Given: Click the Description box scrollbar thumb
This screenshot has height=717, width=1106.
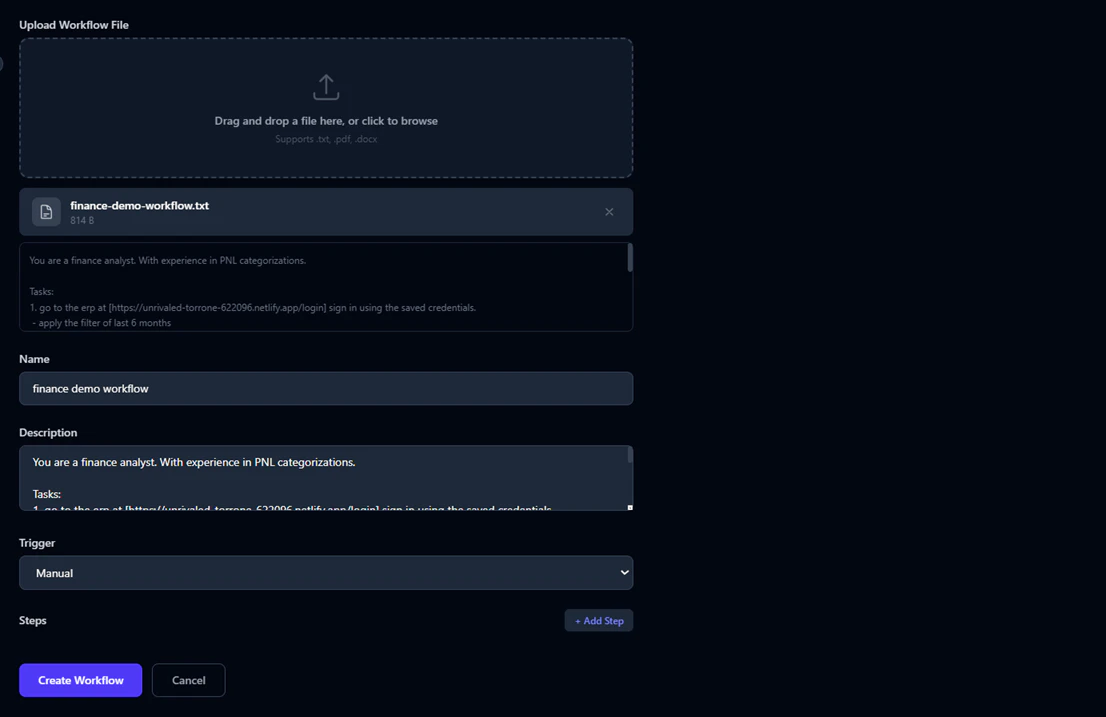Looking at the screenshot, I should coord(630,455).
